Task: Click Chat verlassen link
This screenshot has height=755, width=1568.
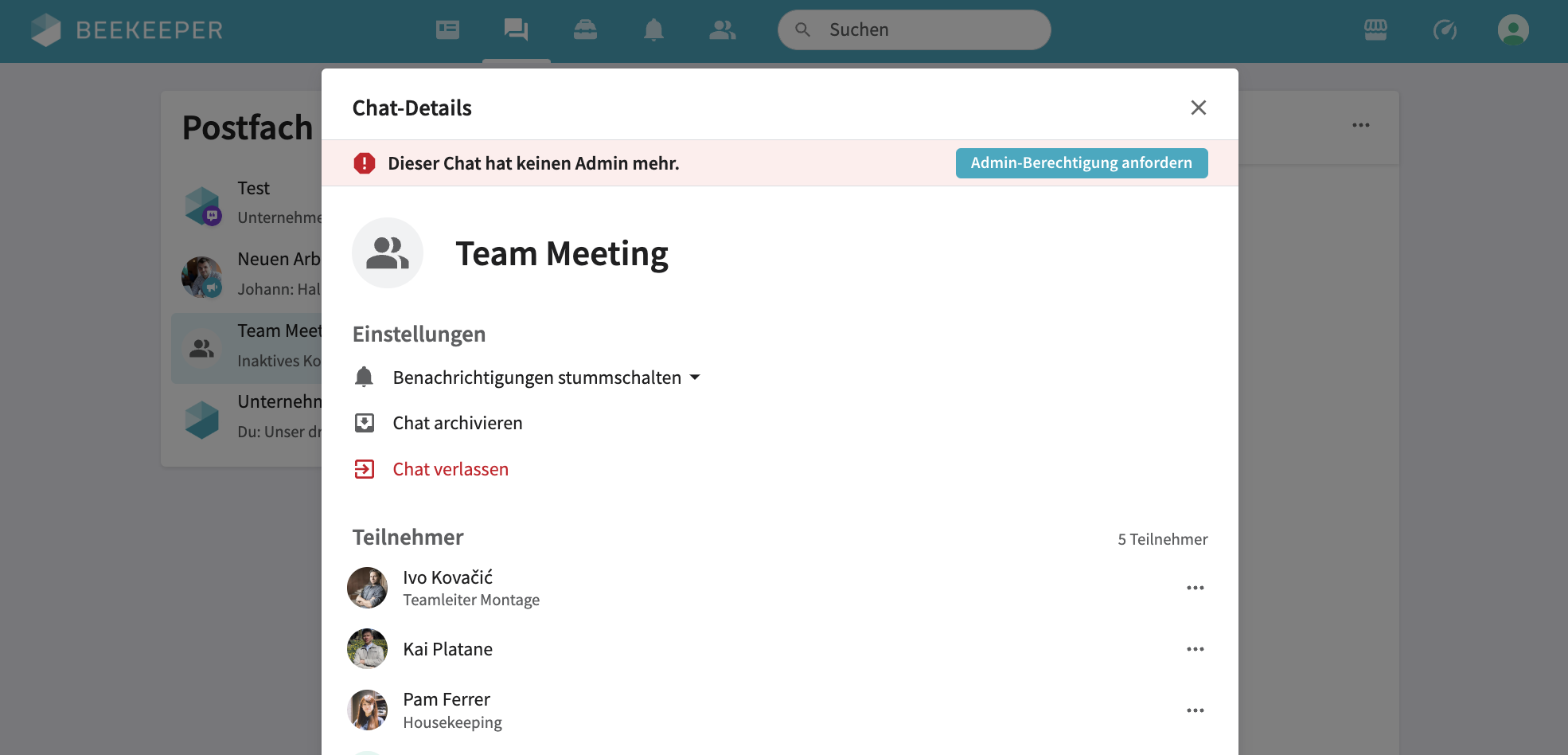Action: [x=450, y=469]
